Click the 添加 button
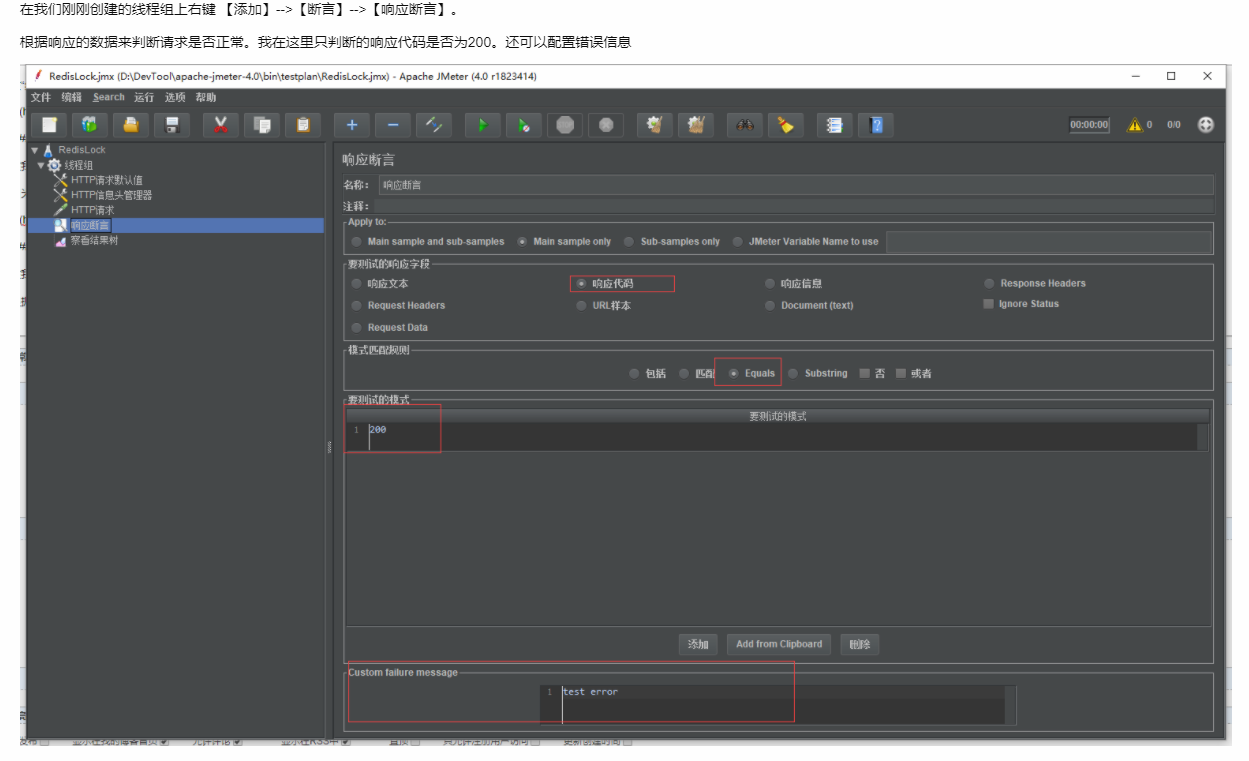The width and height of the screenshot is (1249, 761). pos(698,644)
